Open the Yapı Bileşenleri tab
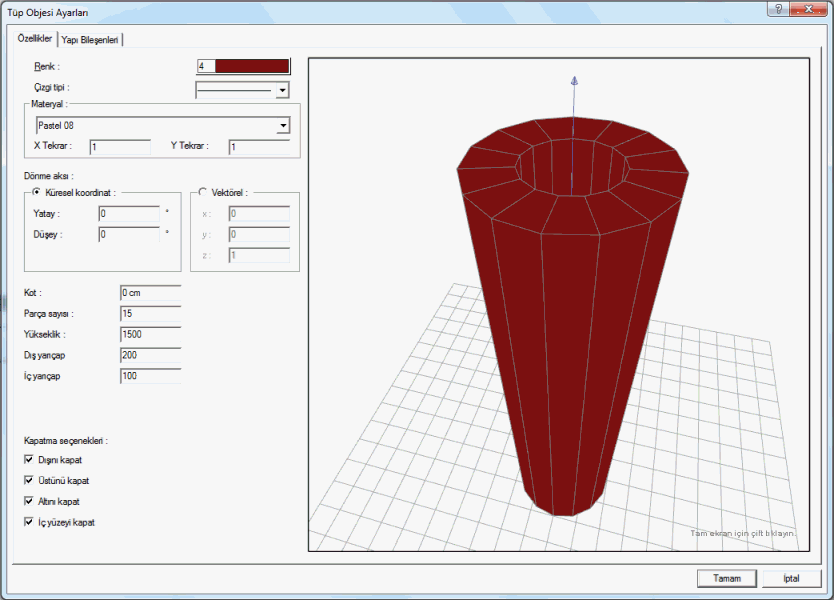The image size is (834, 600). 89,40
